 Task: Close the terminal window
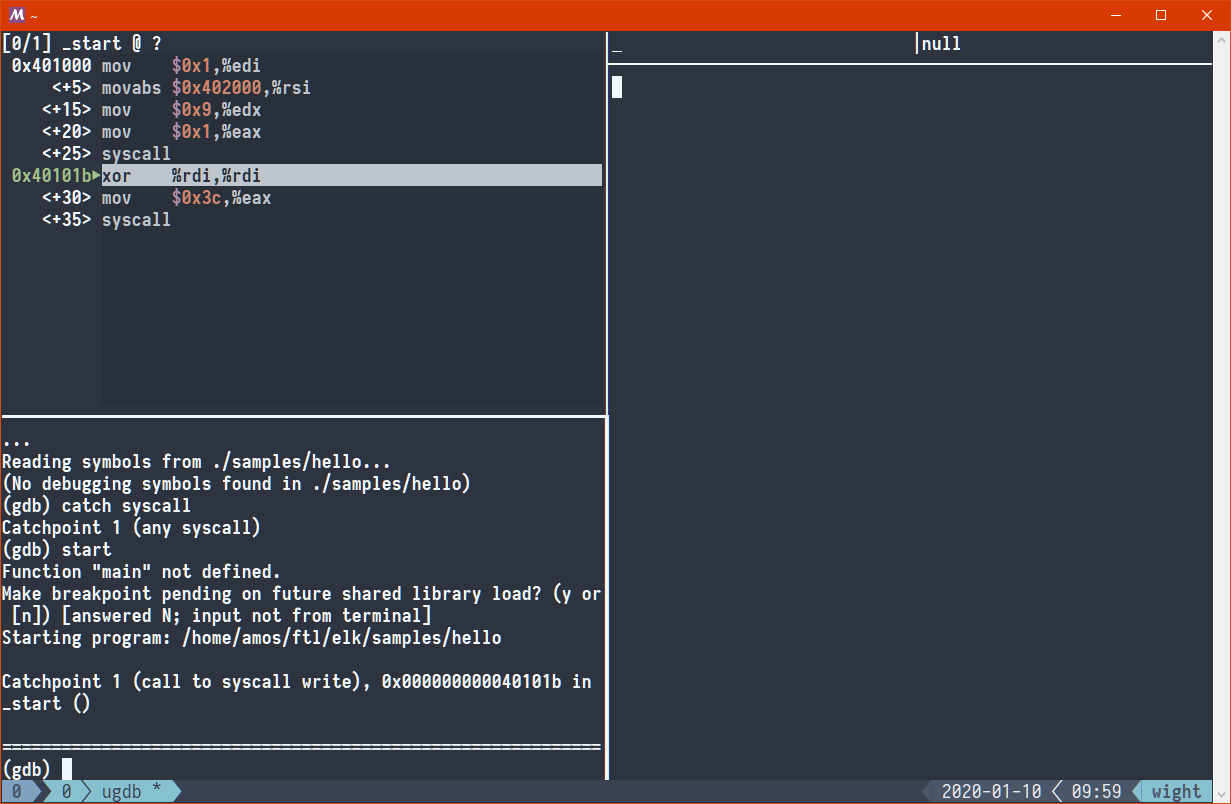tap(1207, 15)
